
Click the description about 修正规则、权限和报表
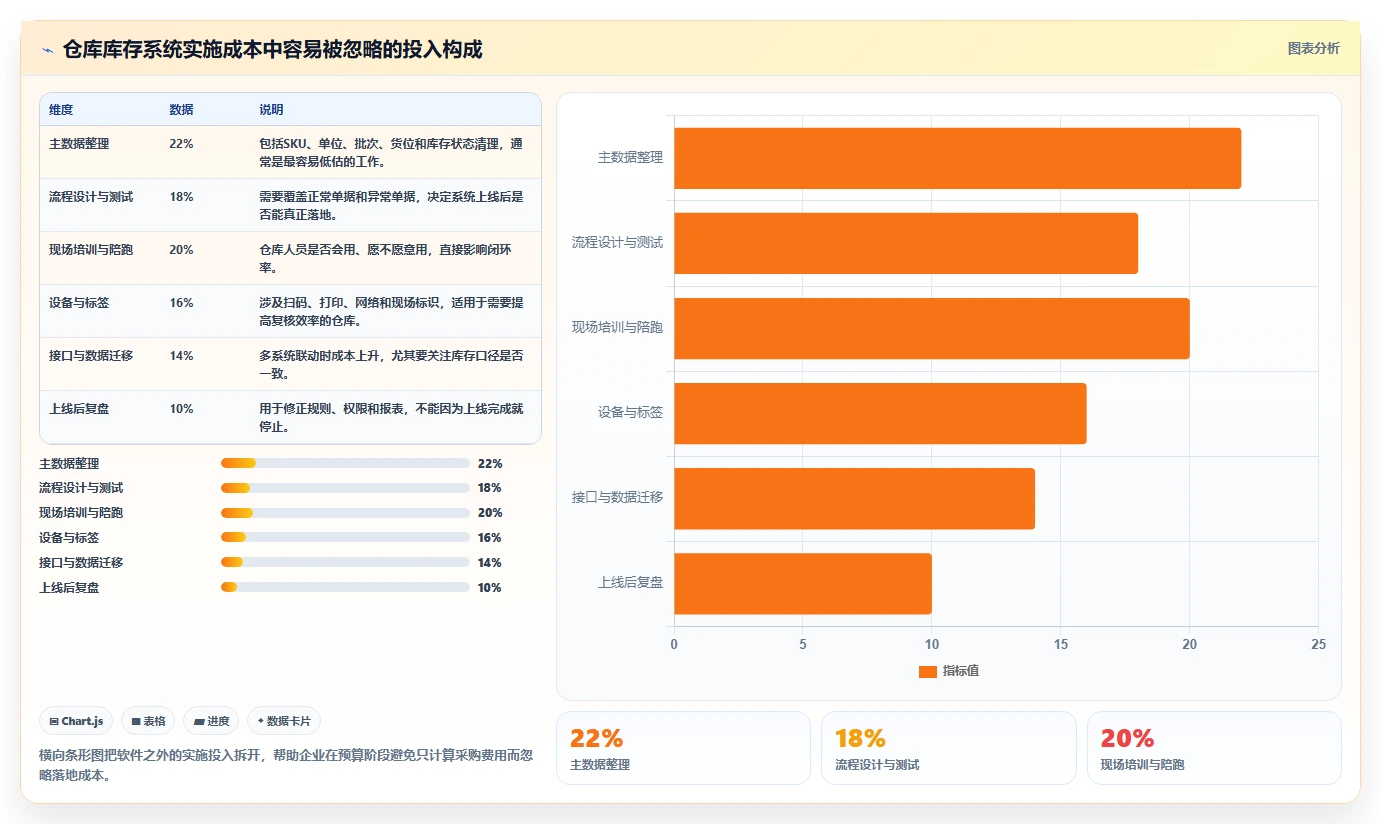pos(391,417)
